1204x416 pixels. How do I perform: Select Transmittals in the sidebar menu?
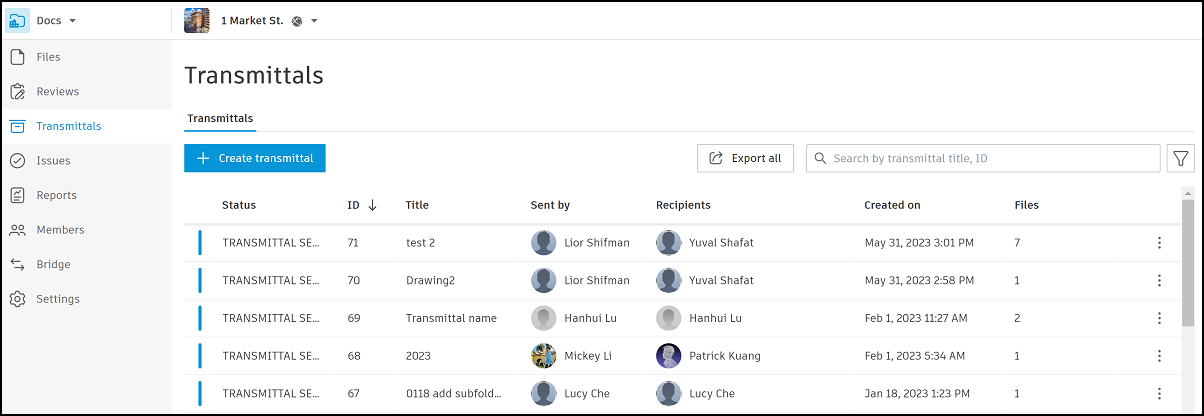(68, 126)
